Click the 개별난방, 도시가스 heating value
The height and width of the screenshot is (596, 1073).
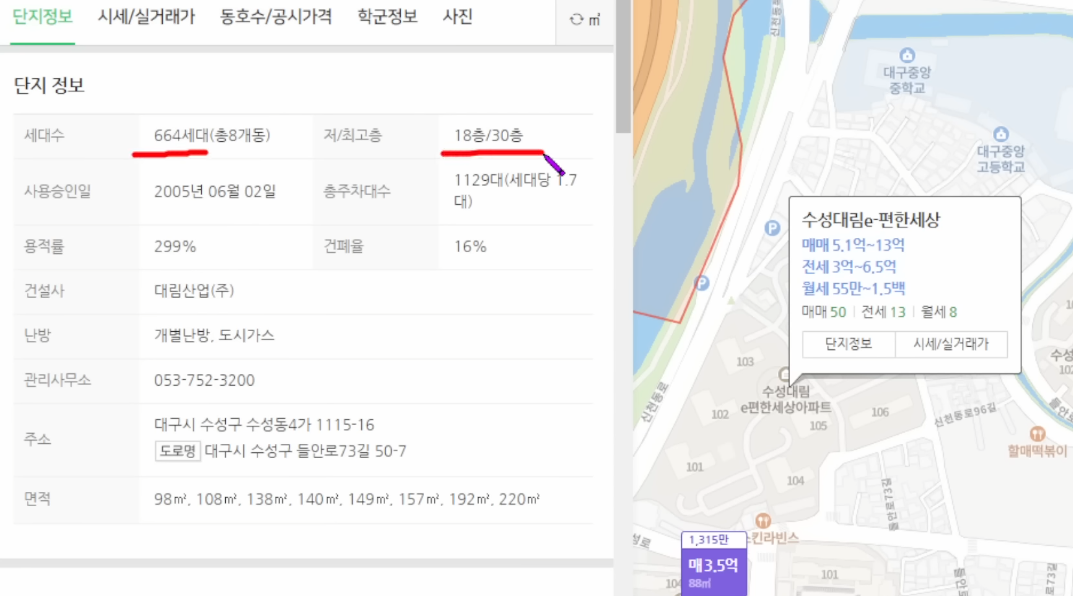point(214,335)
